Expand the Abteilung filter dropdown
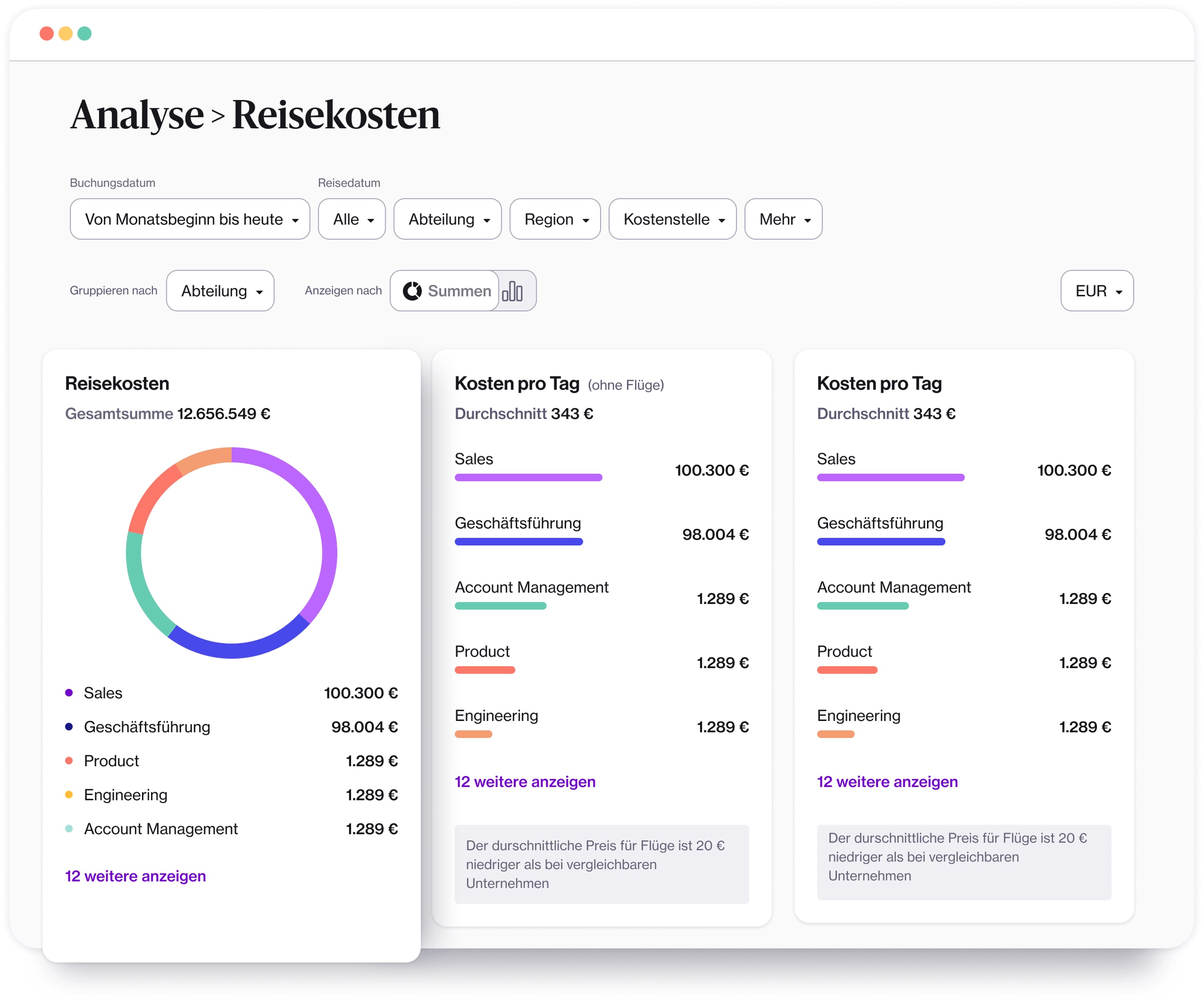The image size is (1204, 1005). (x=447, y=219)
